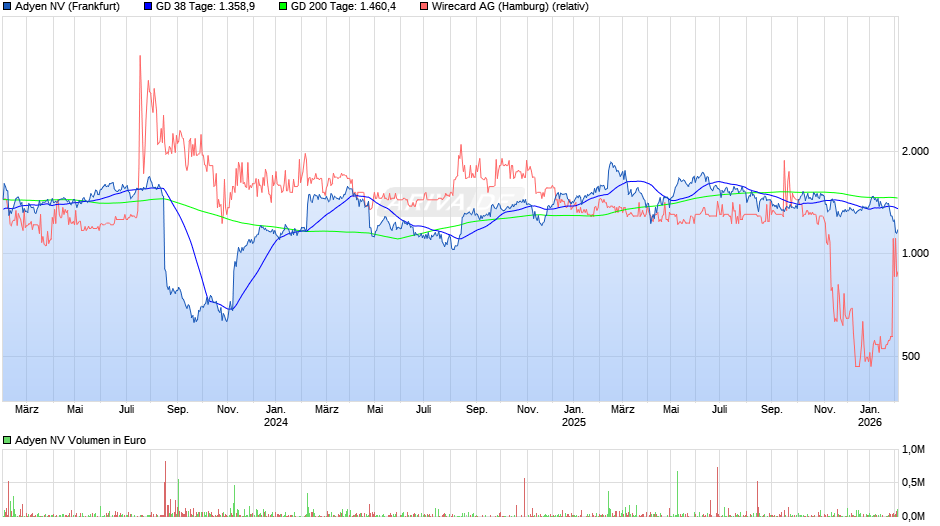Select the 'GD 200 Tage: 1.460,4' label
The height and width of the screenshot is (526, 940).
[343, 7]
